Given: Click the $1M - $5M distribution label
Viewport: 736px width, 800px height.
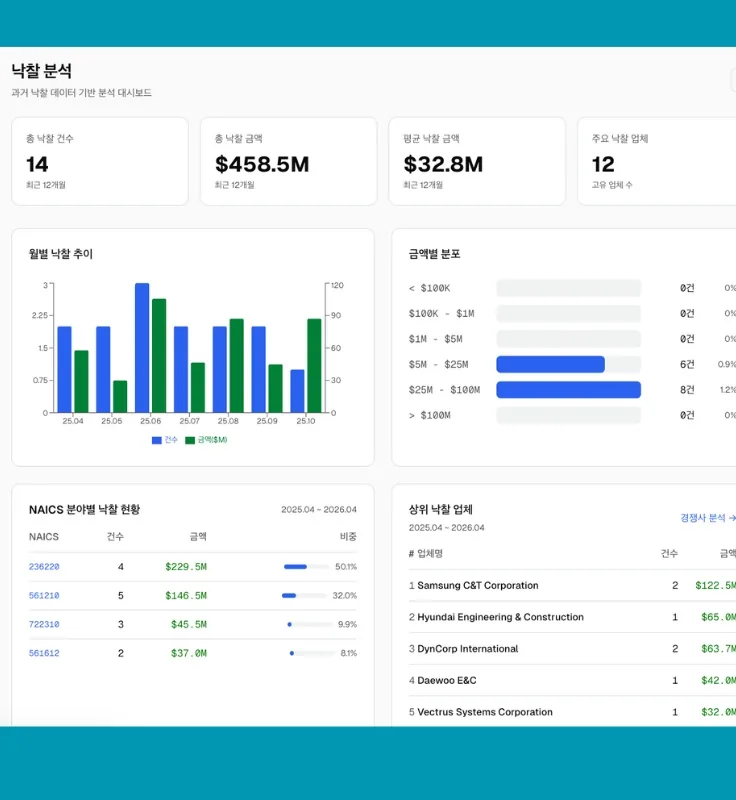Looking at the screenshot, I should 436,339.
